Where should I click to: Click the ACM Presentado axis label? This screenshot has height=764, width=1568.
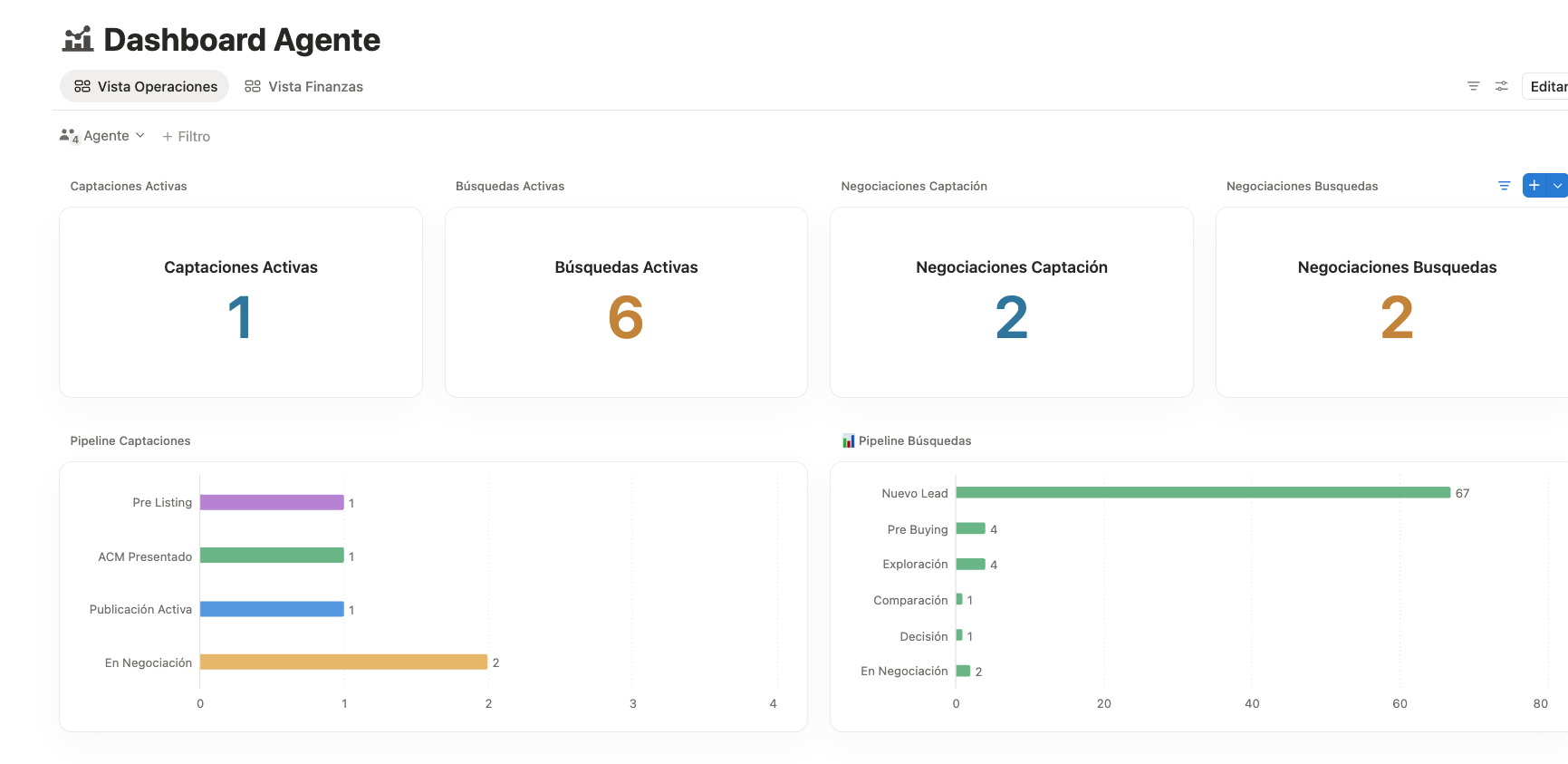tap(145, 556)
